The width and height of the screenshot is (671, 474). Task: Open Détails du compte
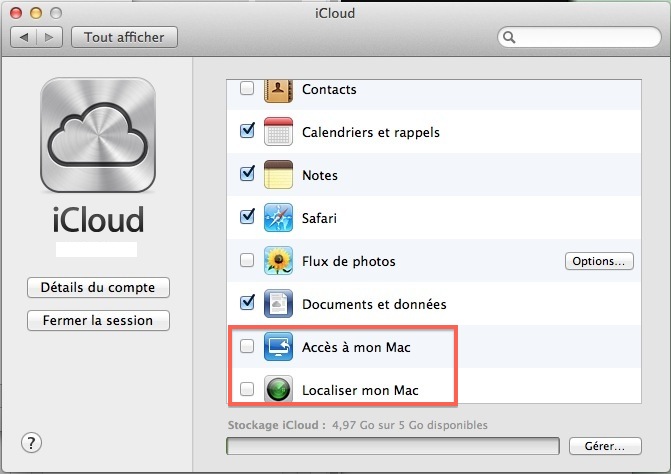(x=98, y=288)
